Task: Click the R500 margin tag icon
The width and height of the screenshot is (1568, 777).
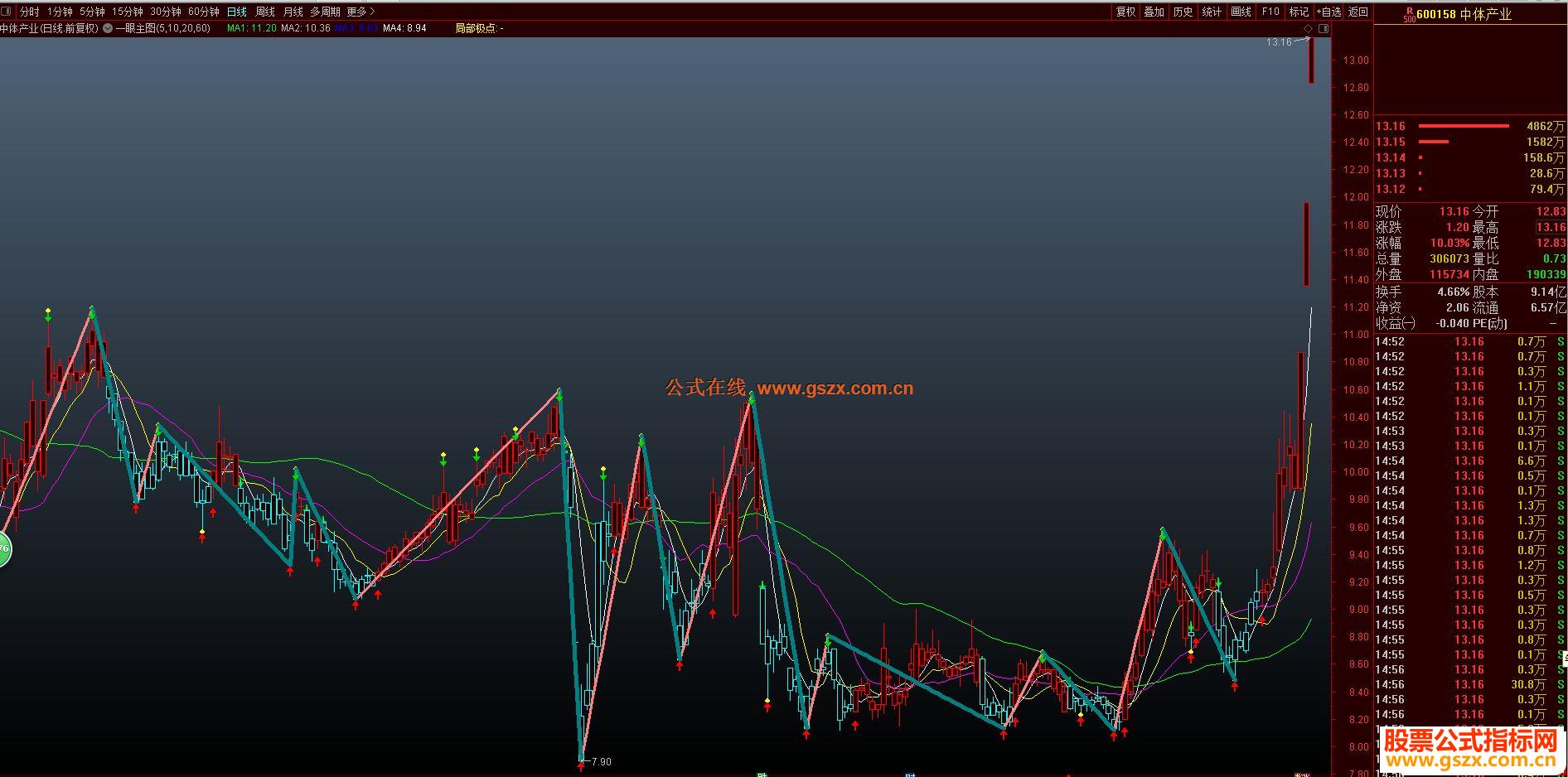Action: 1409,15
